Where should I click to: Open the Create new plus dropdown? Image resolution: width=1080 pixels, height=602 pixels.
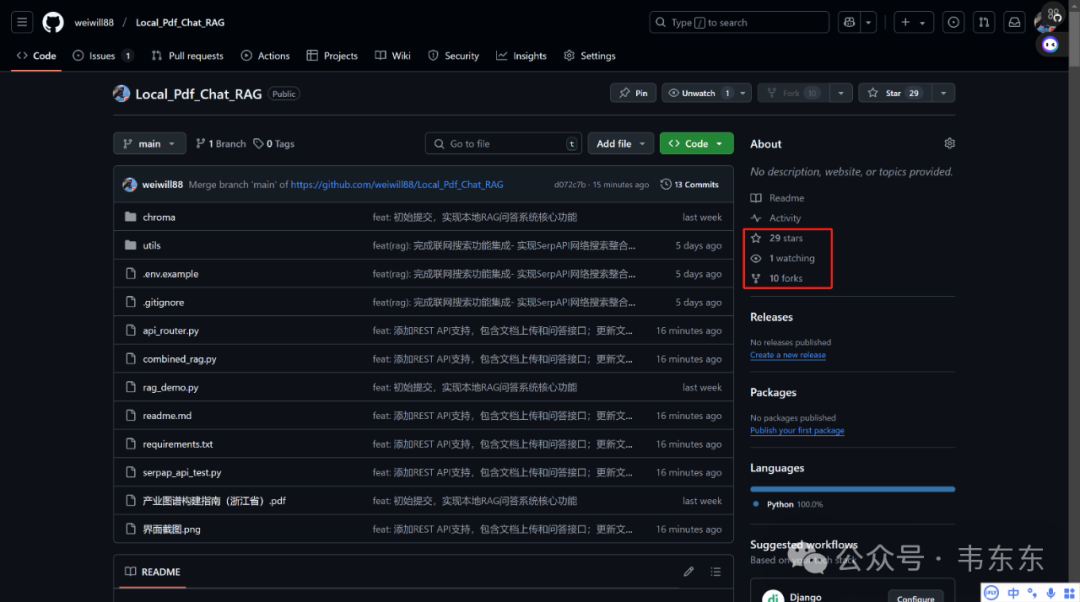tap(913, 22)
